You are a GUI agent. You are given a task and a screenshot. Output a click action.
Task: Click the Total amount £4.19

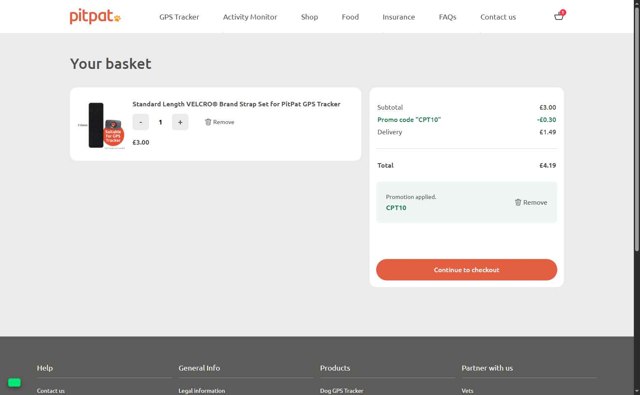[x=547, y=165]
